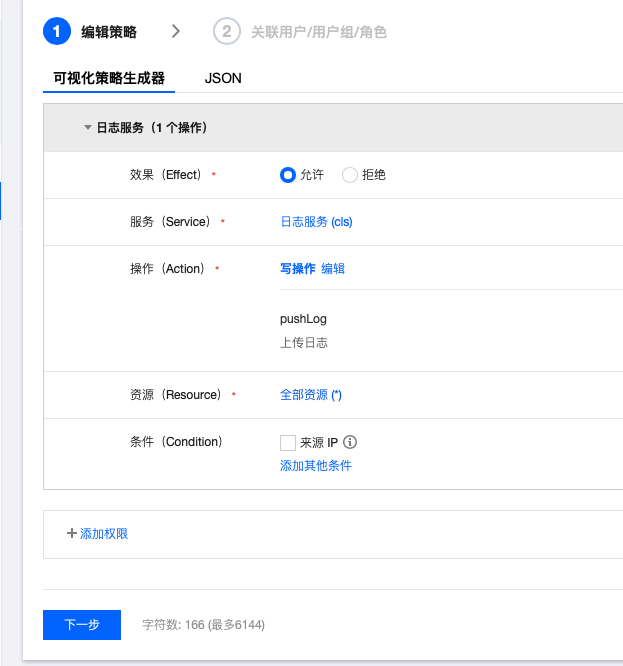Click the 编辑策略 step label
623x666 pixels.
(x=109, y=32)
